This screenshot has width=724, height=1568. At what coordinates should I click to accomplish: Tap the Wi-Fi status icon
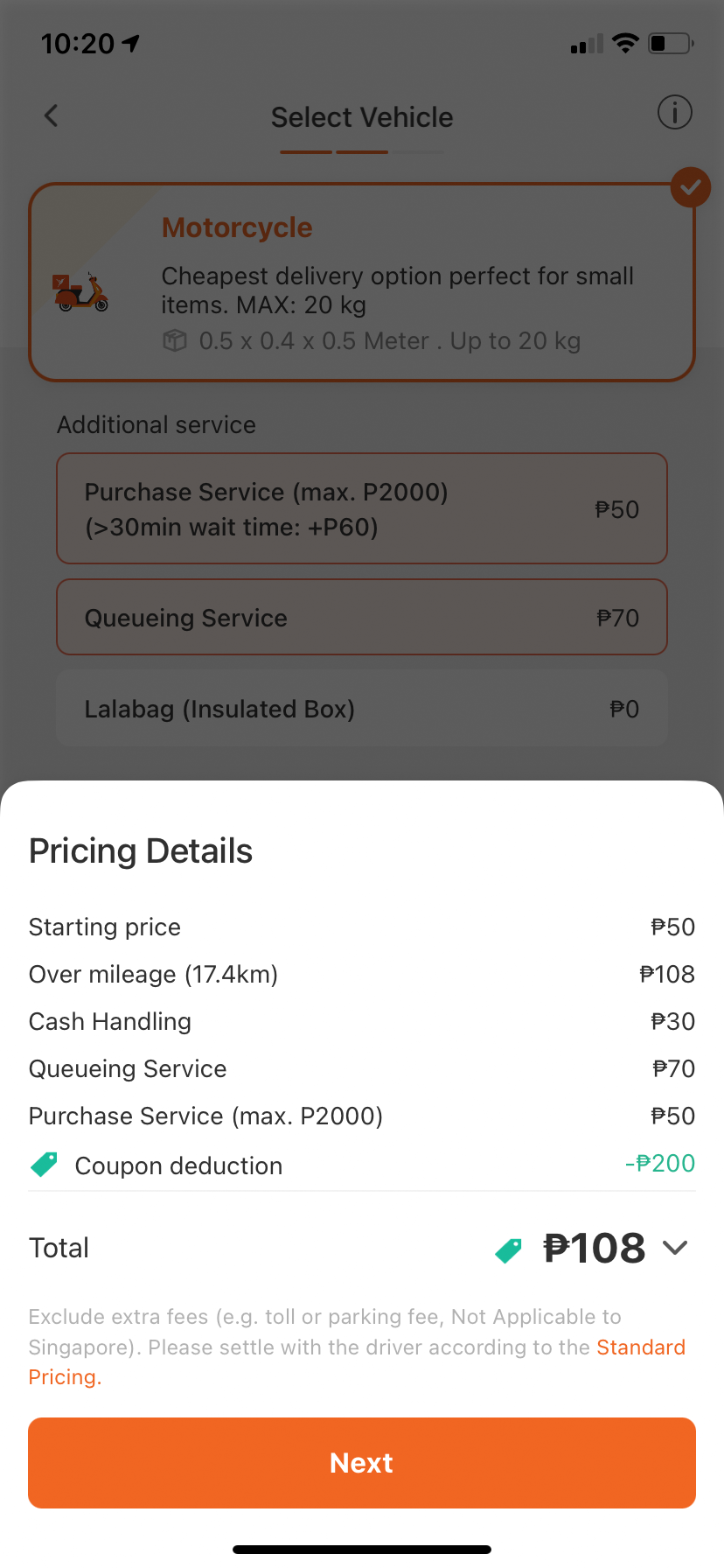pyautogui.click(x=625, y=43)
